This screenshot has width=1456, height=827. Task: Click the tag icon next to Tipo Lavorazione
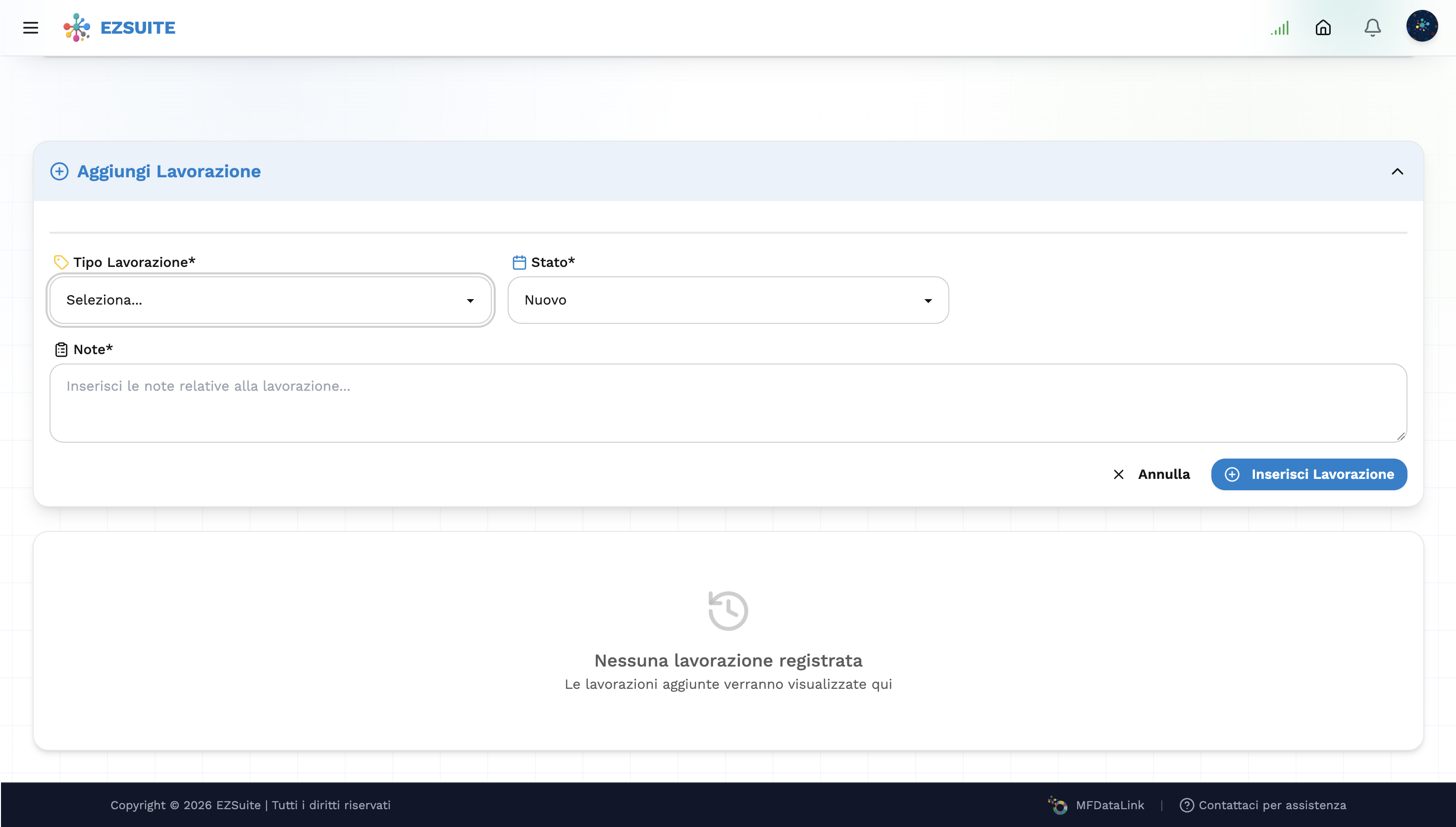pyautogui.click(x=61, y=262)
